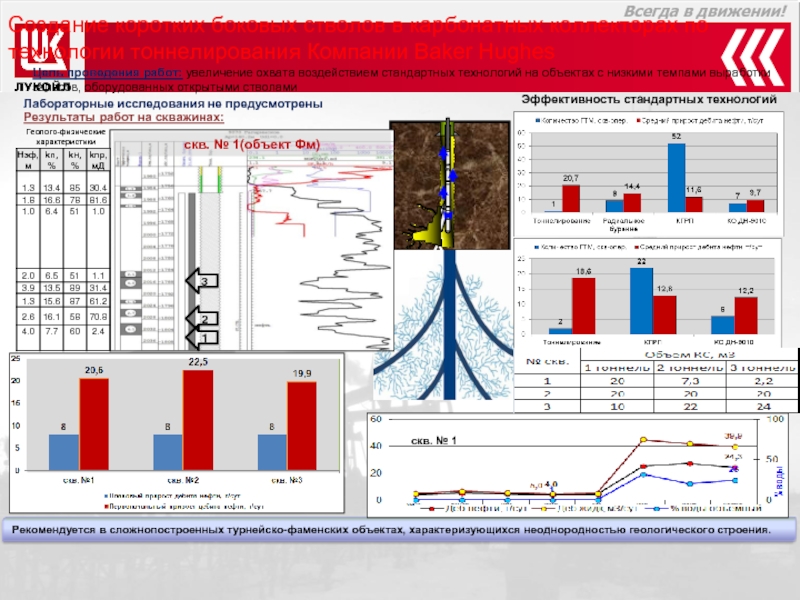
Task: Click the arrow numbered 1 on the well log
Action: click(202, 337)
